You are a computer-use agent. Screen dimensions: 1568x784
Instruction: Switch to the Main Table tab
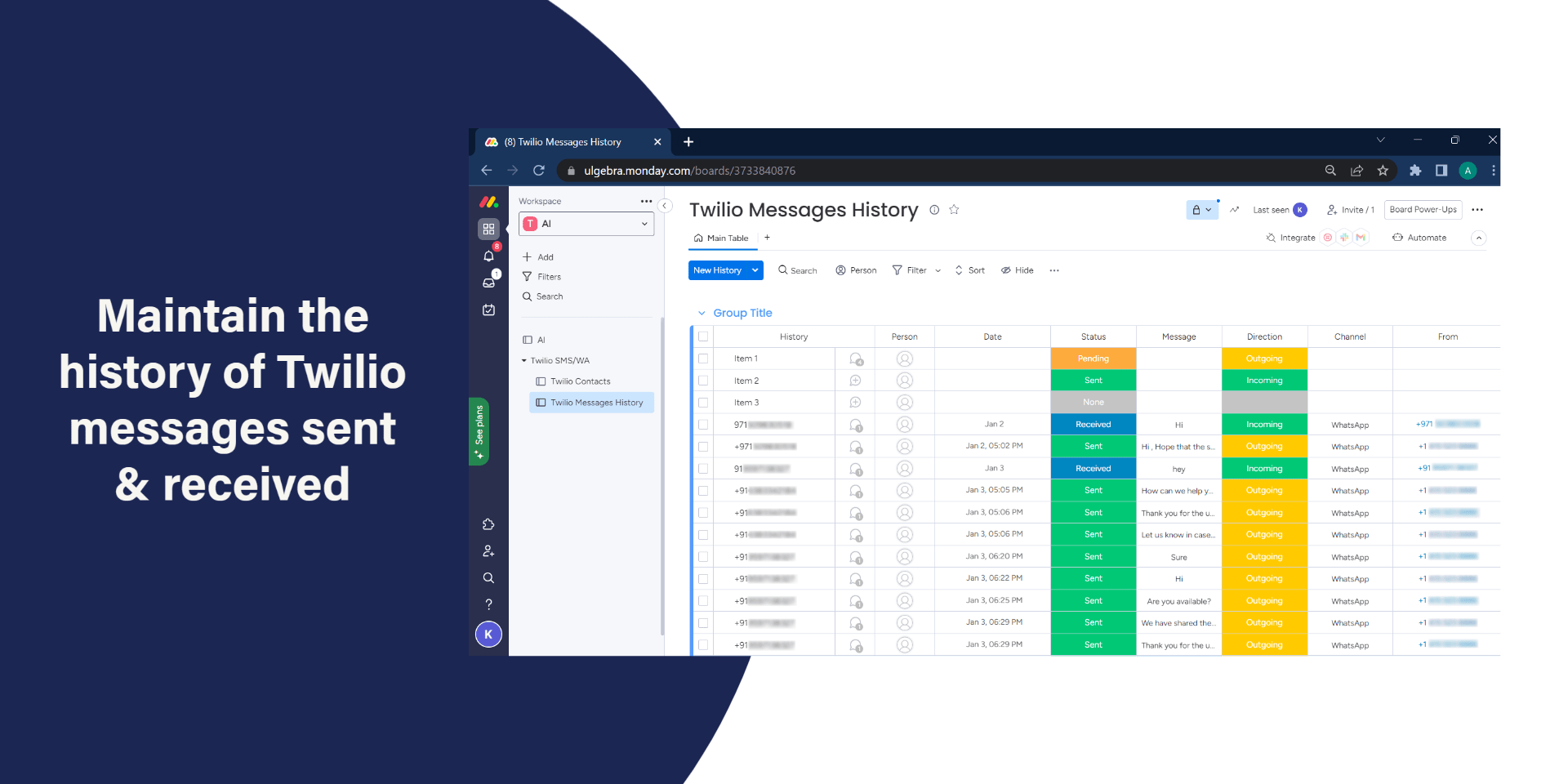pos(722,238)
